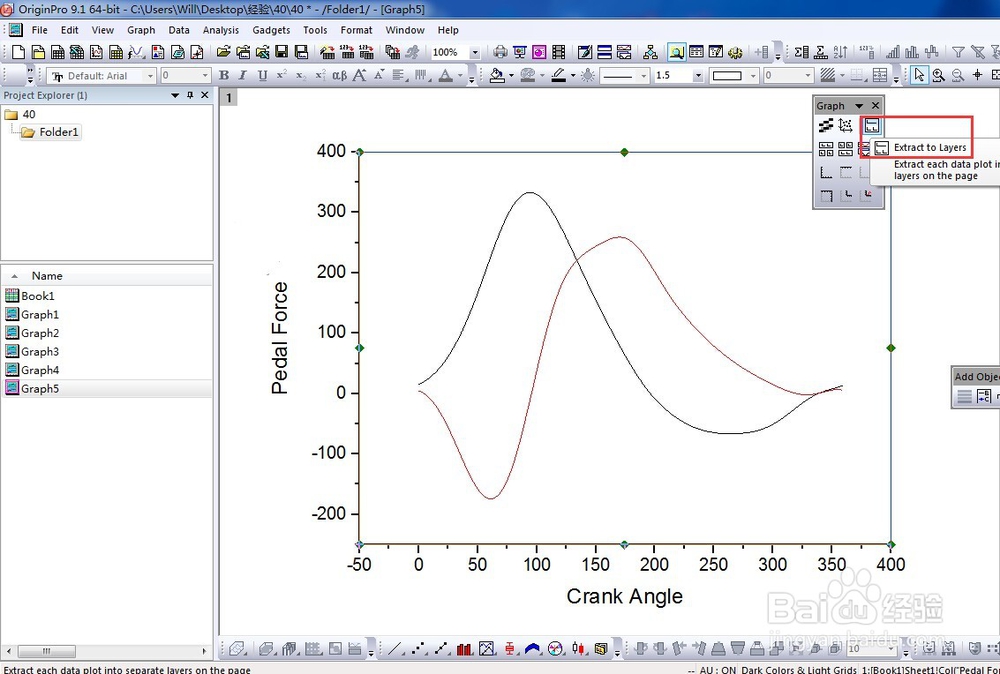This screenshot has height=674, width=1000.
Task: Insert Greek alpha-beta symbols
Action: click(339, 75)
